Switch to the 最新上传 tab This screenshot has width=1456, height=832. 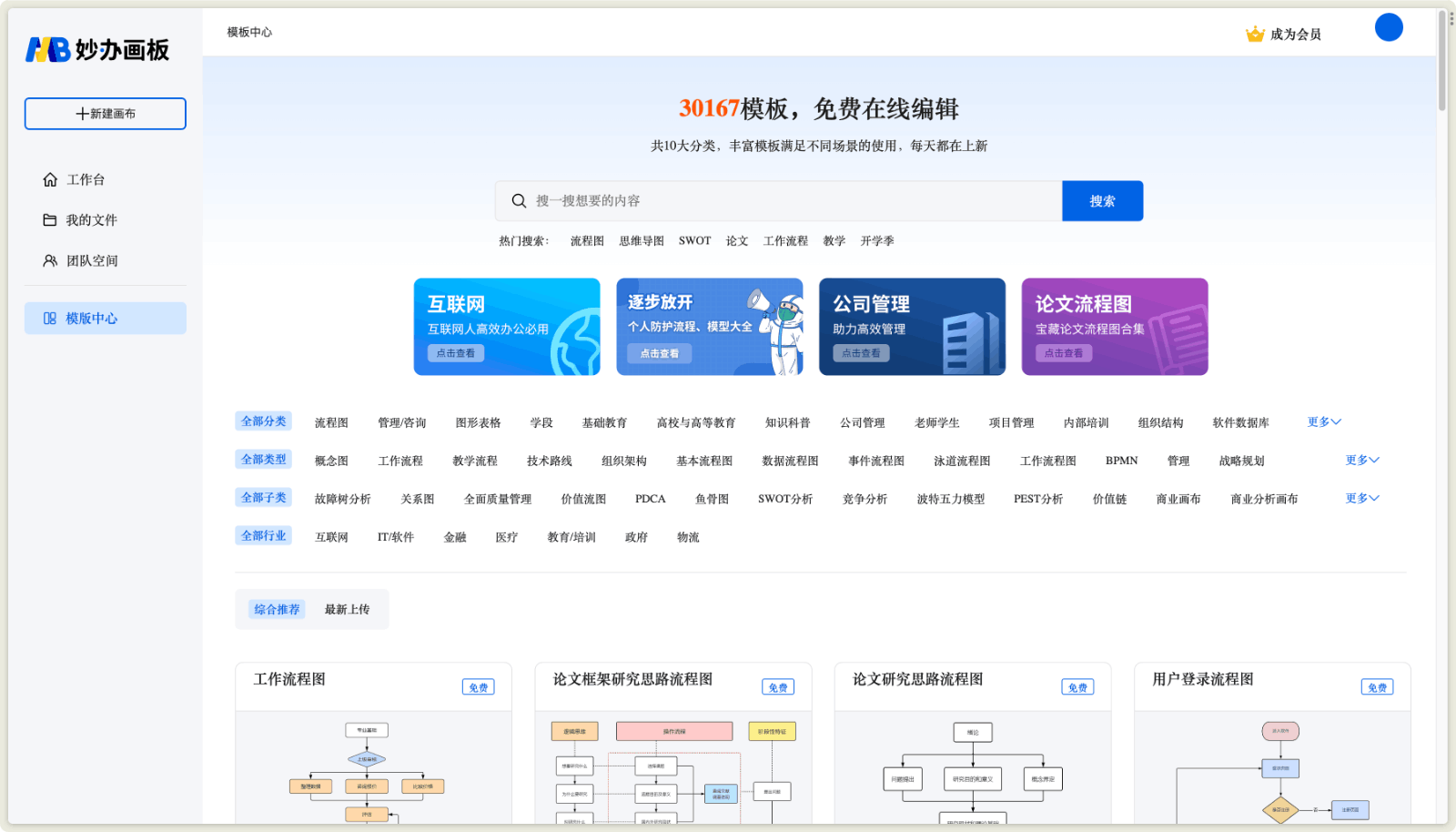347,610
